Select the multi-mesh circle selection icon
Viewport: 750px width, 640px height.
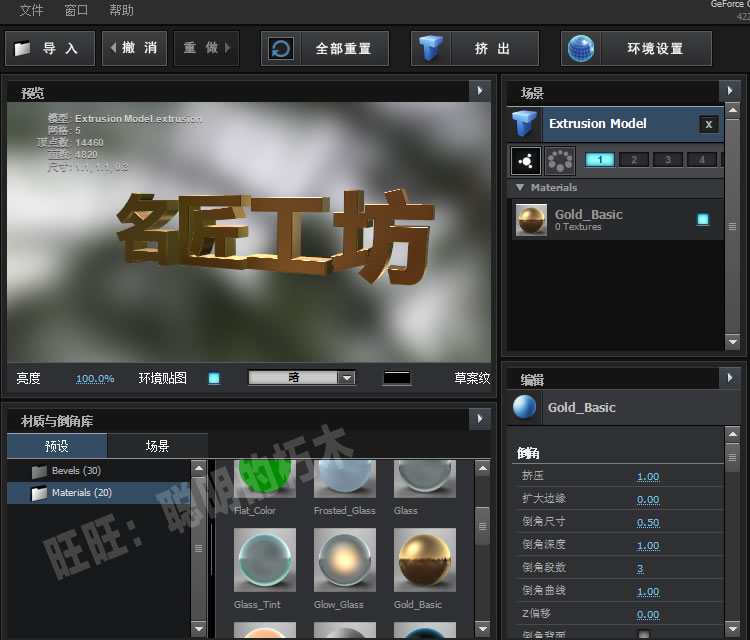[x=560, y=161]
